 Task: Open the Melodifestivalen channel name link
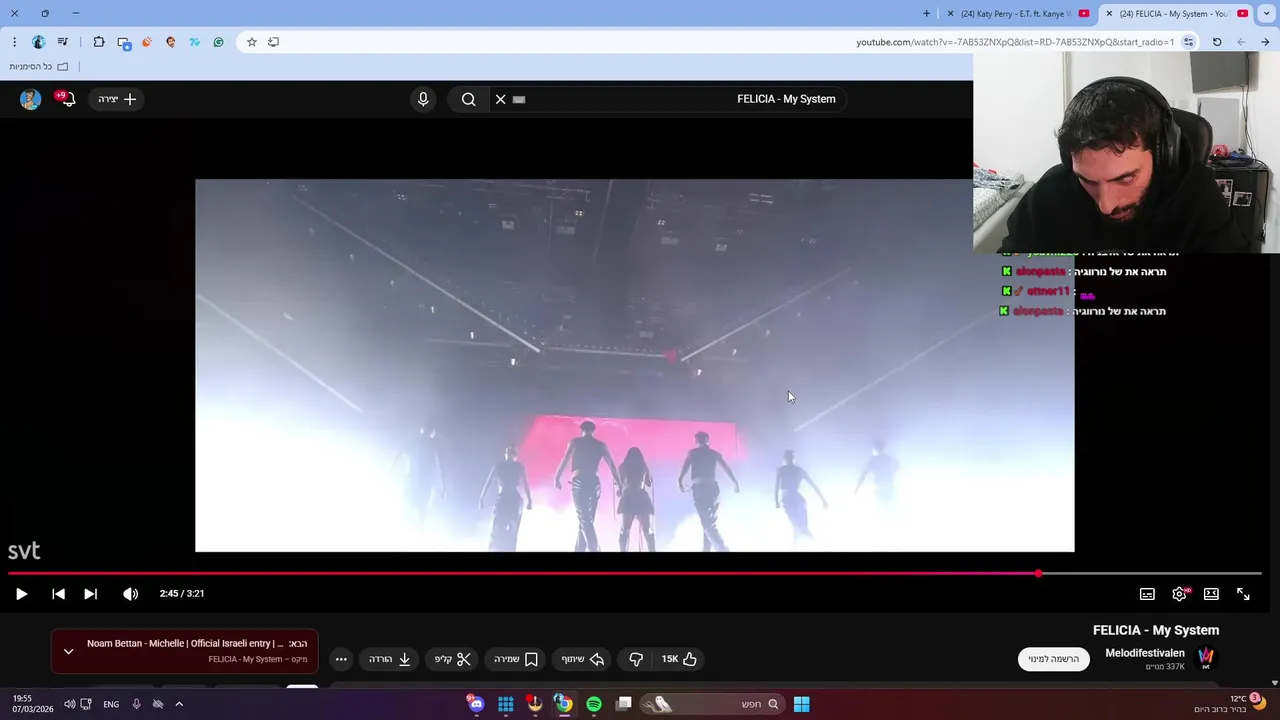[1145, 653]
